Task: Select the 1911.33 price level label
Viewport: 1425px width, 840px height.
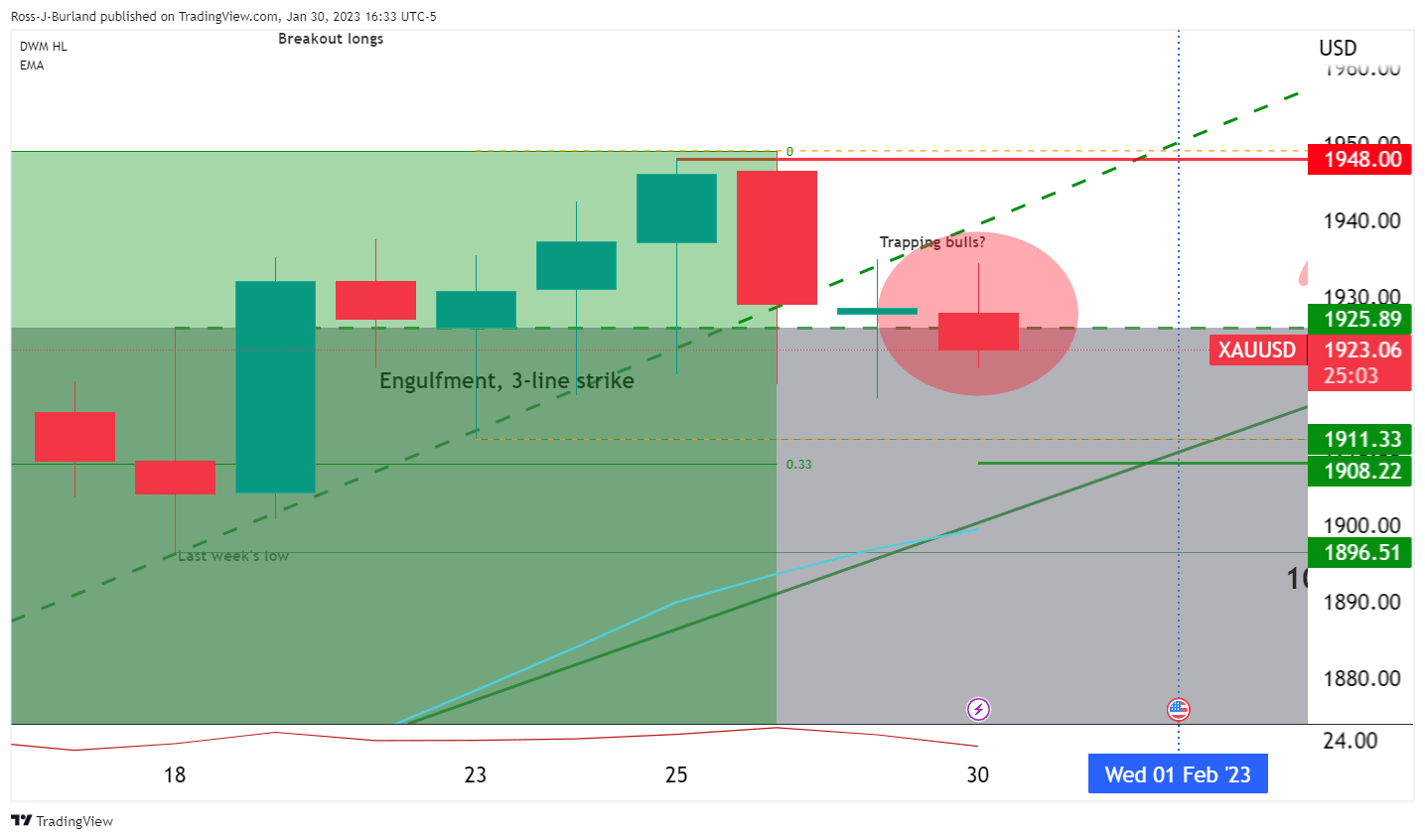Action: (1360, 439)
